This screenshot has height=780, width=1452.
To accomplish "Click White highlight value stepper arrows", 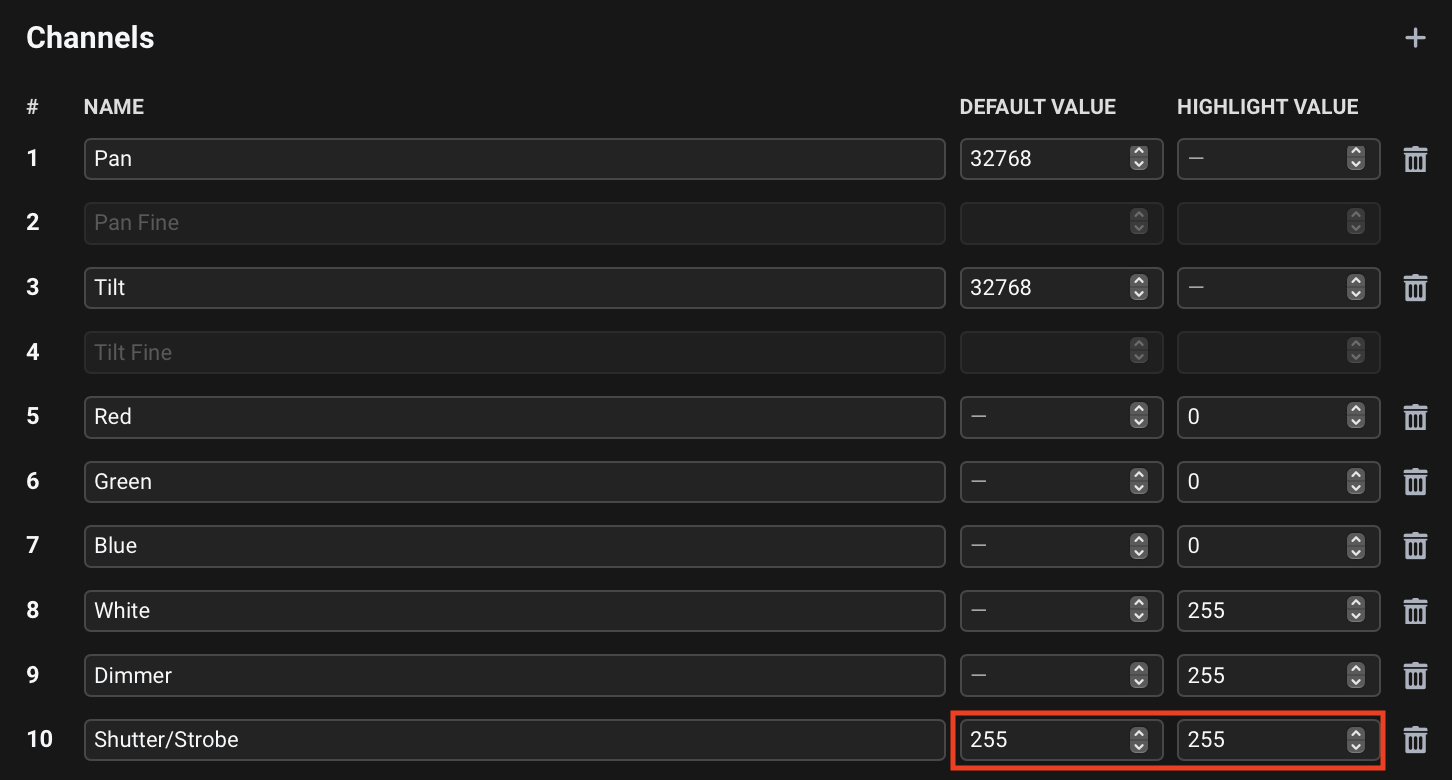I will 1355,611.
